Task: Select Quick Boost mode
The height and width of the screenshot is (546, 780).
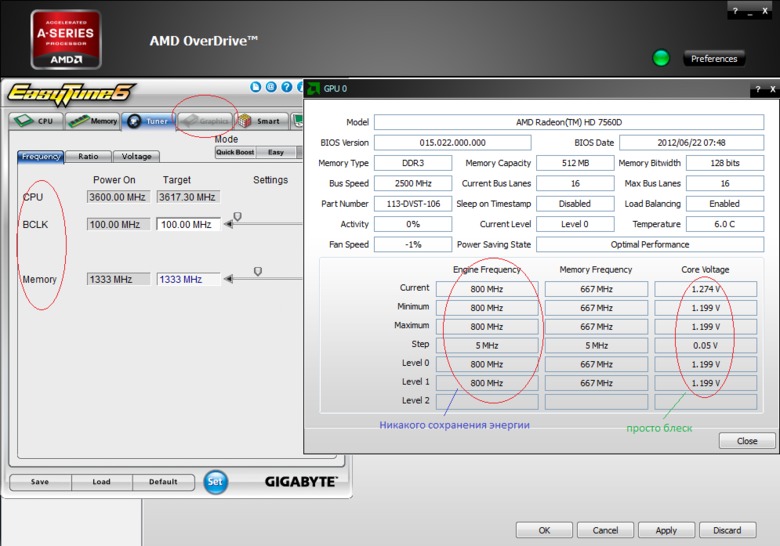Action: tap(235, 152)
